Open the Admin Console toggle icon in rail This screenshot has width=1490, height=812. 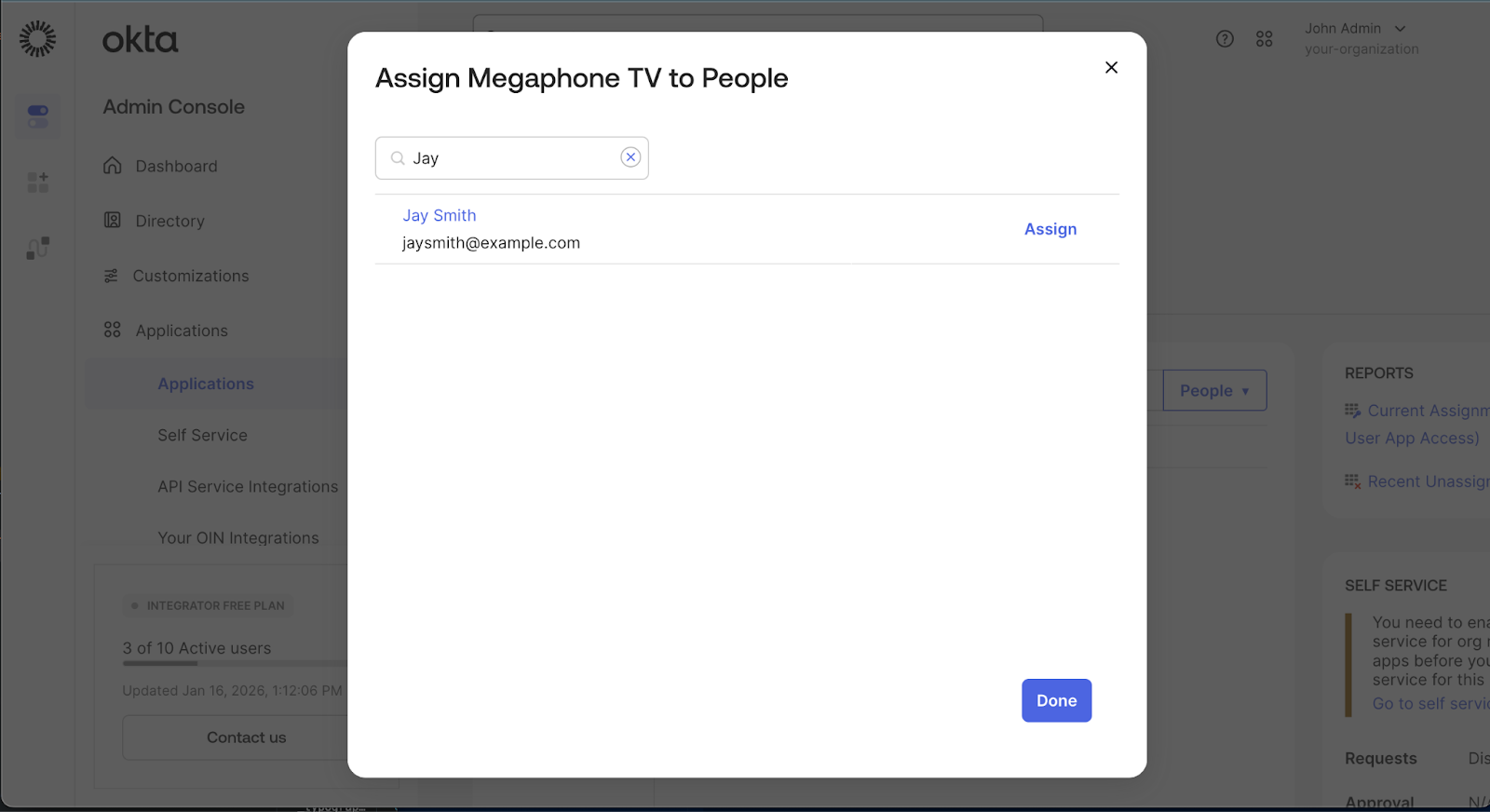(x=38, y=116)
